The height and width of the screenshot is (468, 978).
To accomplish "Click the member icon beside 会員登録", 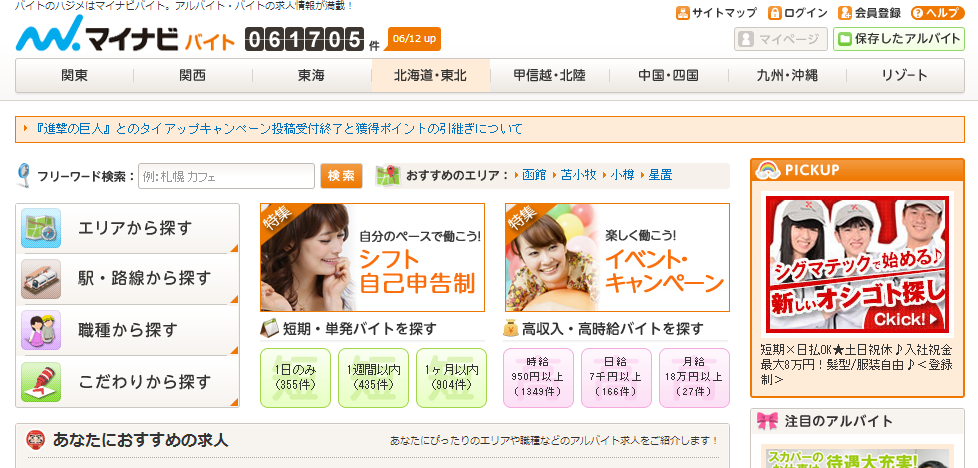I will 845,12.
